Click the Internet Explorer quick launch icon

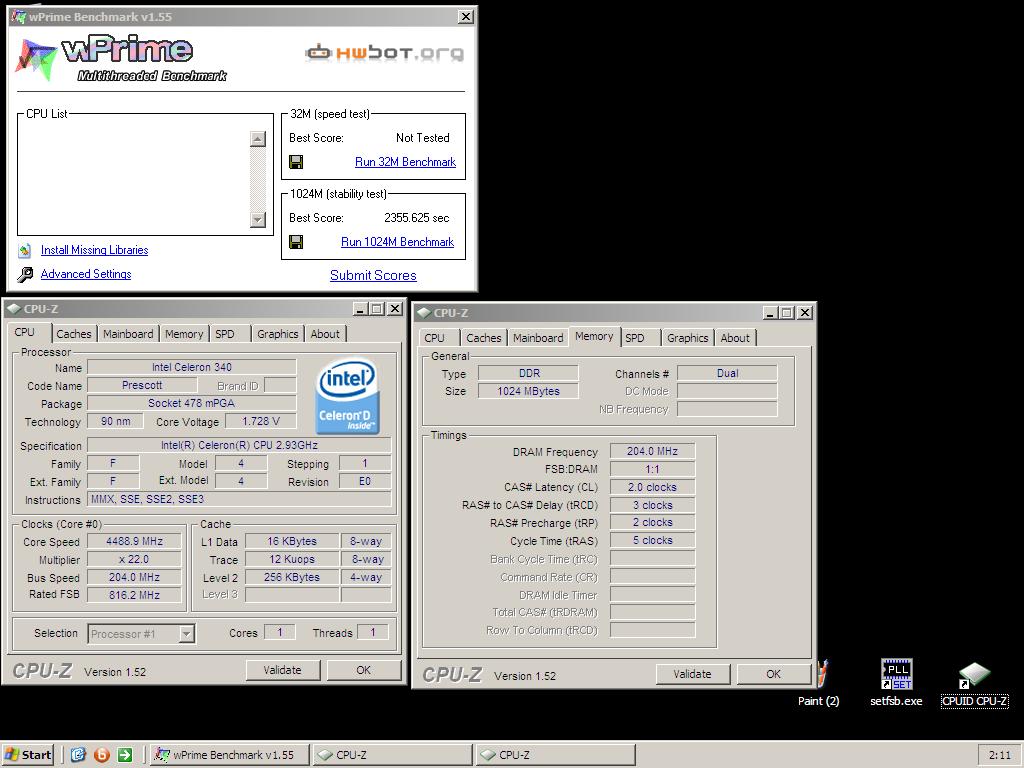click(78, 755)
